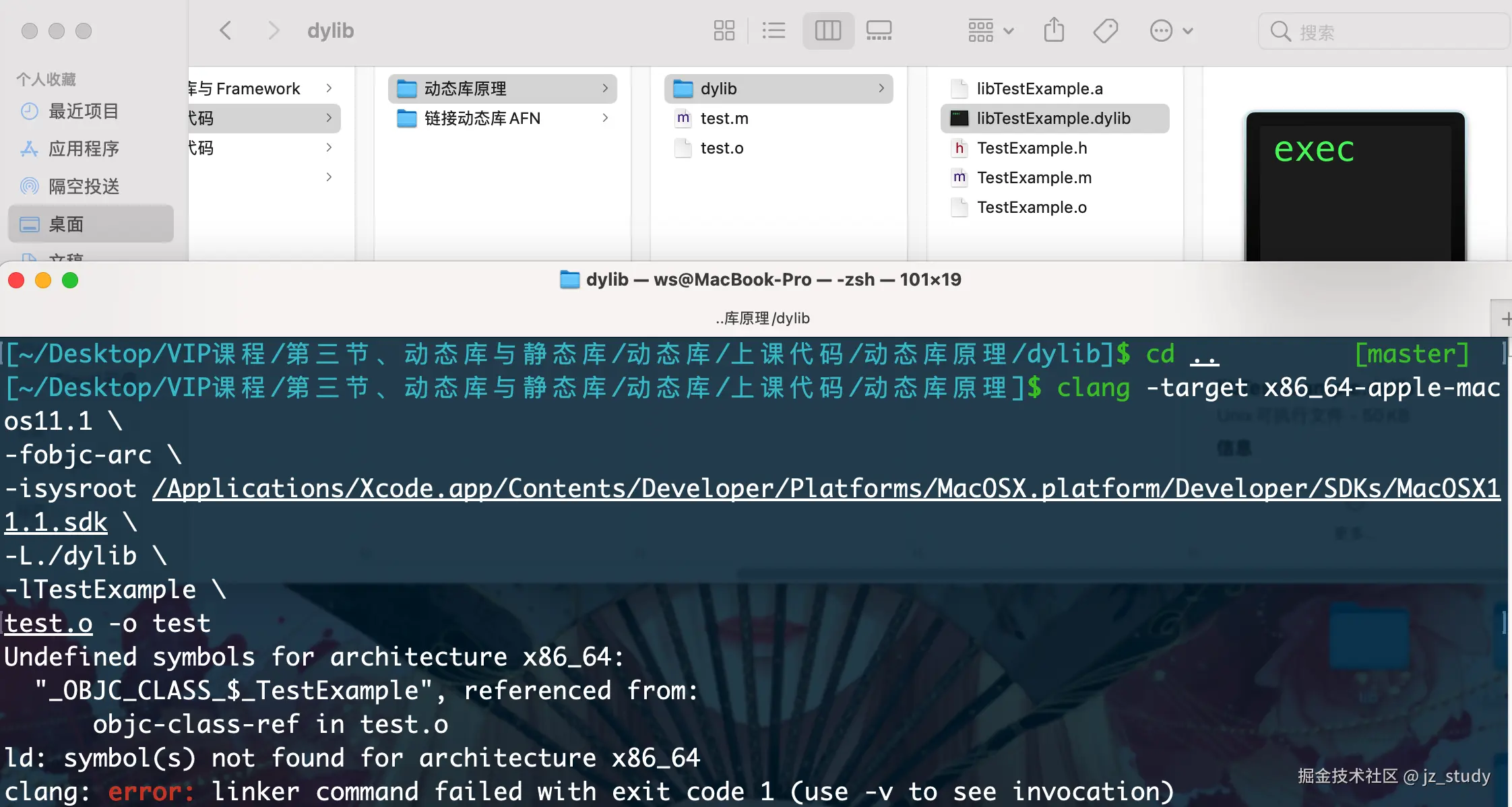Click the tag edit icon
1512x807 pixels.
1105,30
